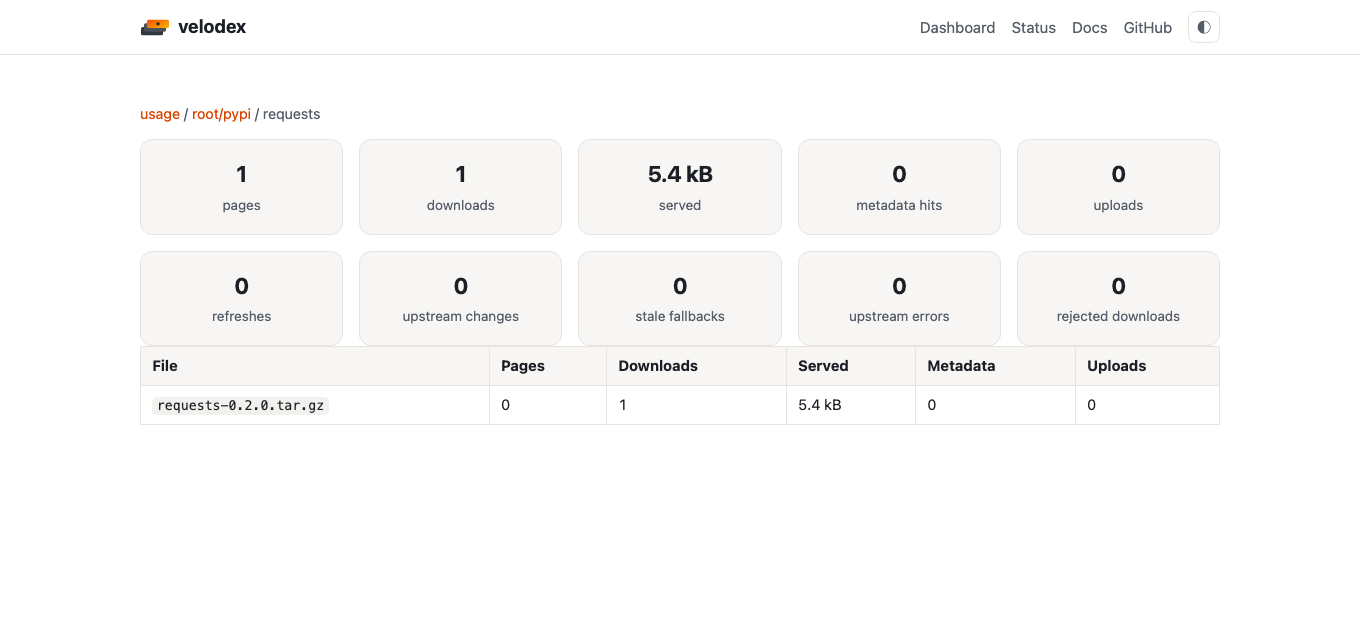This screenshot has width=1360, height=640.
Task: Click the 5.4 kB served card
Action: (x=680, y=187)
